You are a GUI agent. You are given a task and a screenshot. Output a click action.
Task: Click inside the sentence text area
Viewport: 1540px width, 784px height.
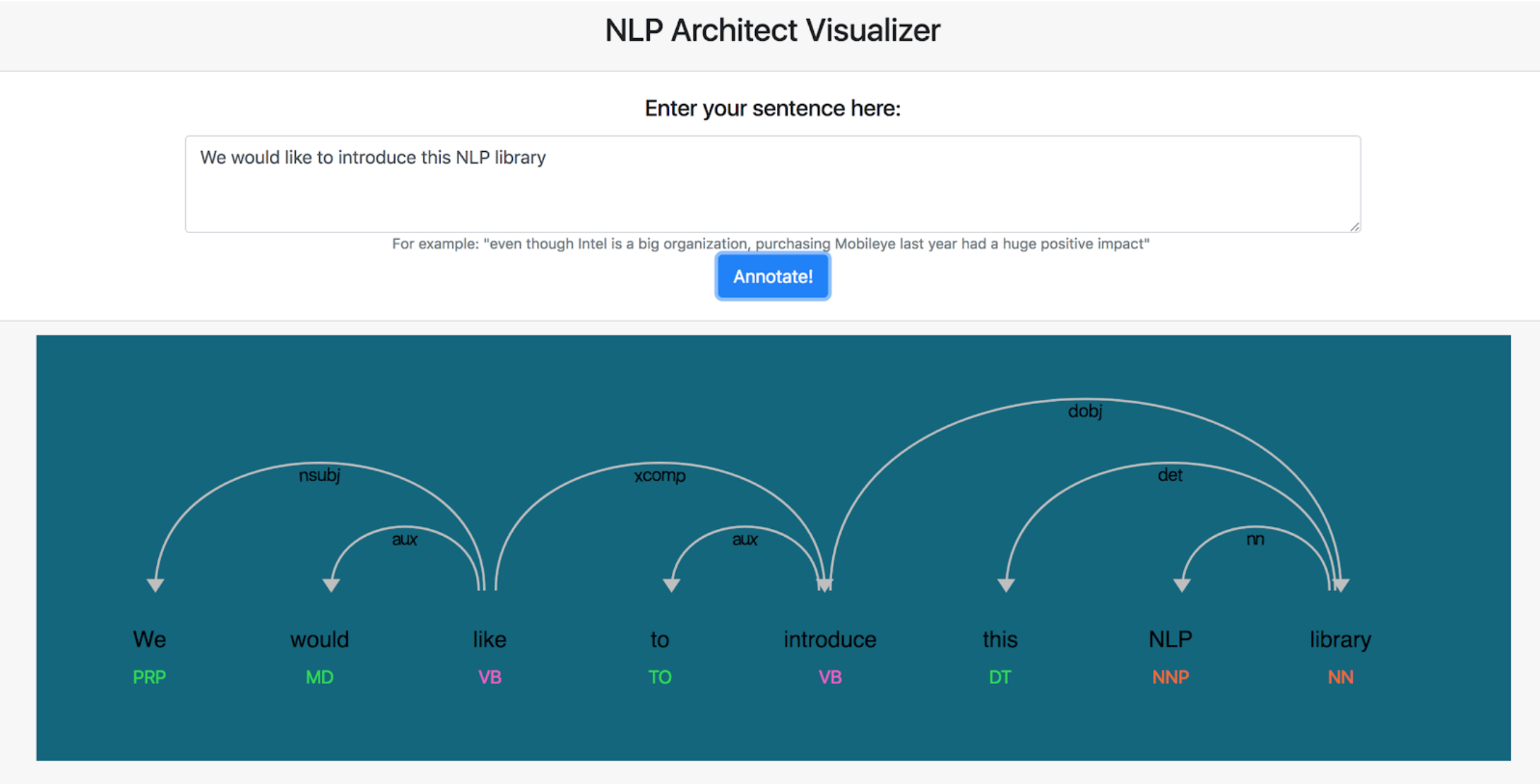(x=772, y=184)
